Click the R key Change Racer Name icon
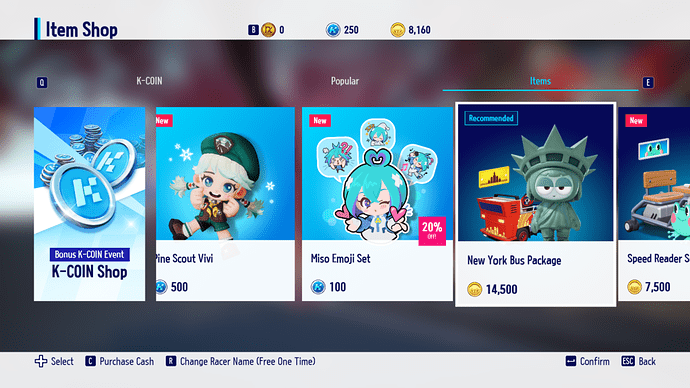690x388 pixels. tap(171, 361)
